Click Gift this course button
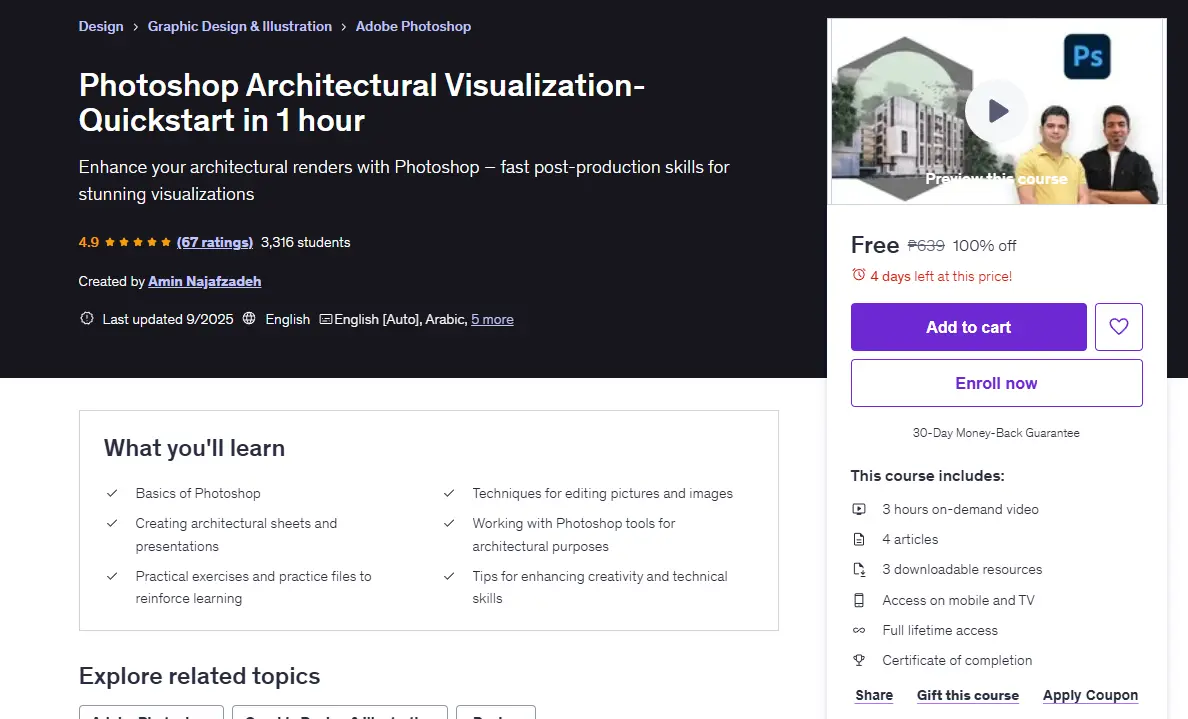 (x=968, y=695)
